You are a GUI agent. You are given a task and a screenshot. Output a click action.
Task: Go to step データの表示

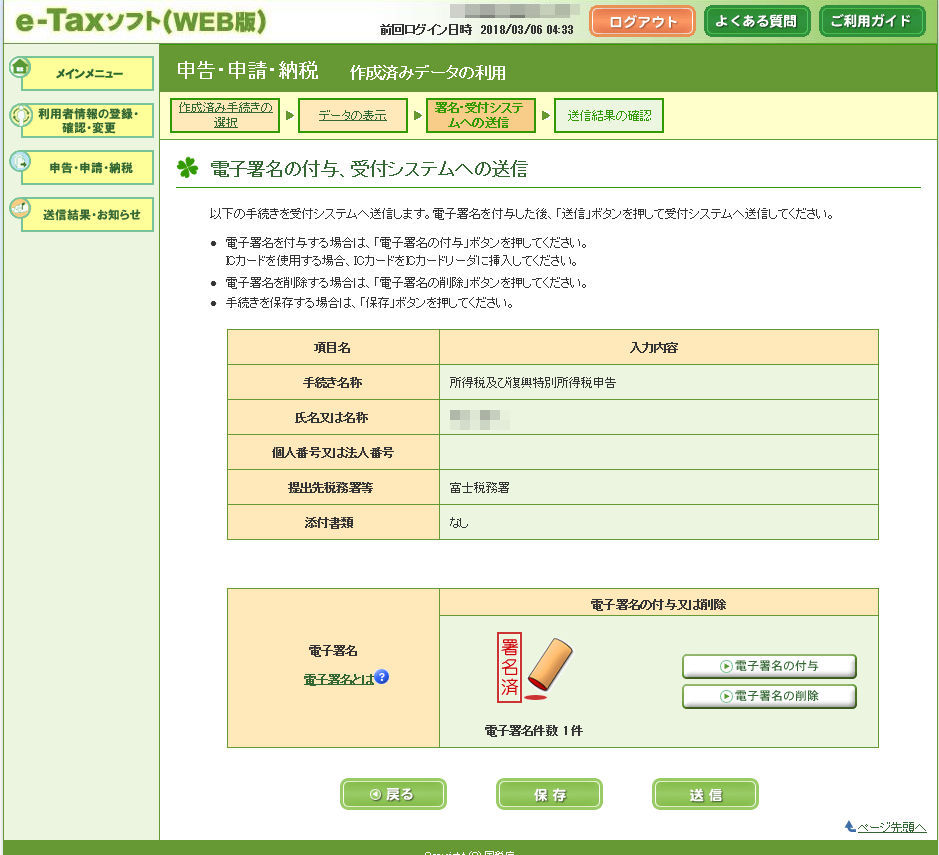[353, 115]
